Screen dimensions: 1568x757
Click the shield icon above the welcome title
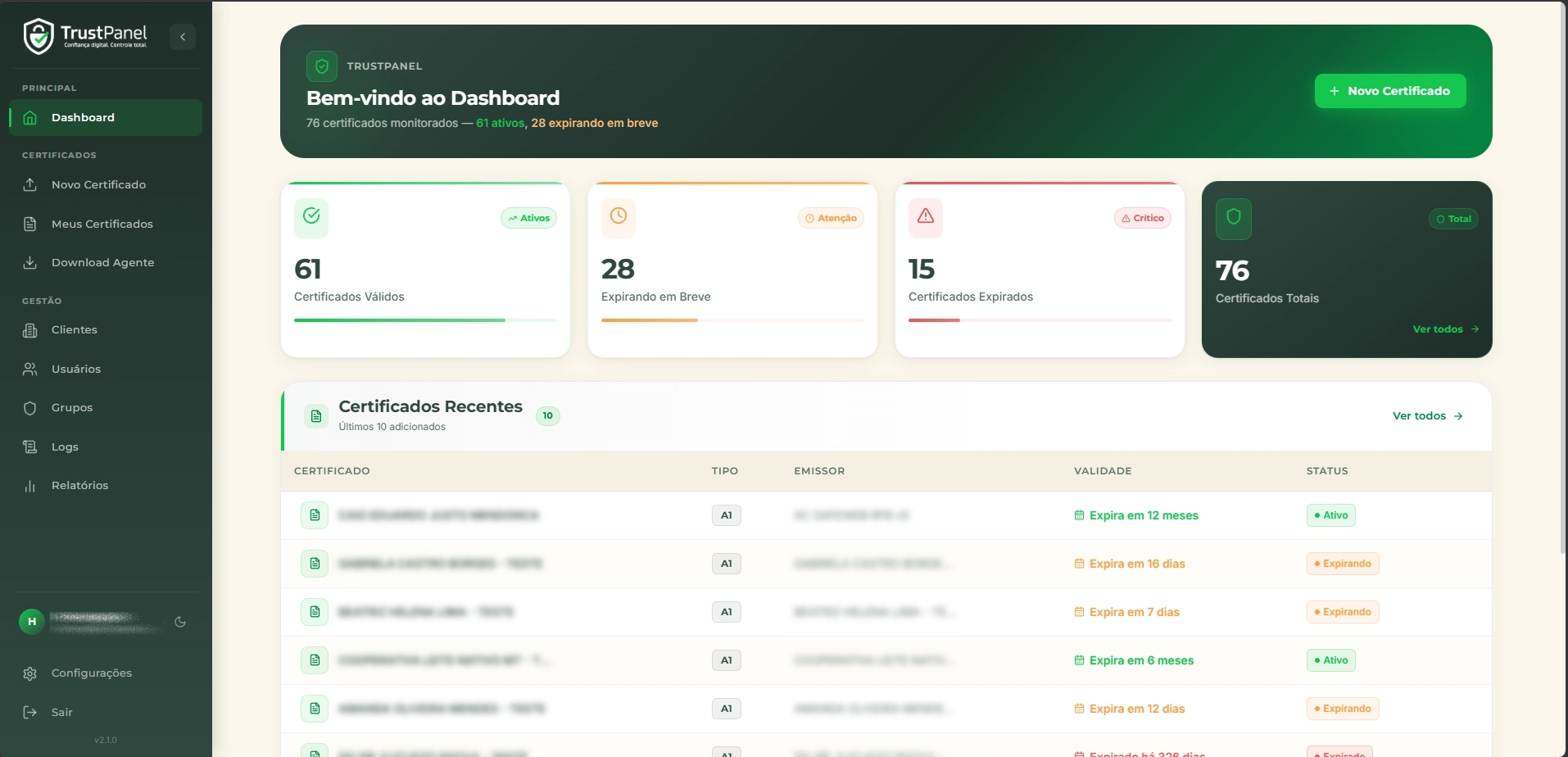(322, 66)
